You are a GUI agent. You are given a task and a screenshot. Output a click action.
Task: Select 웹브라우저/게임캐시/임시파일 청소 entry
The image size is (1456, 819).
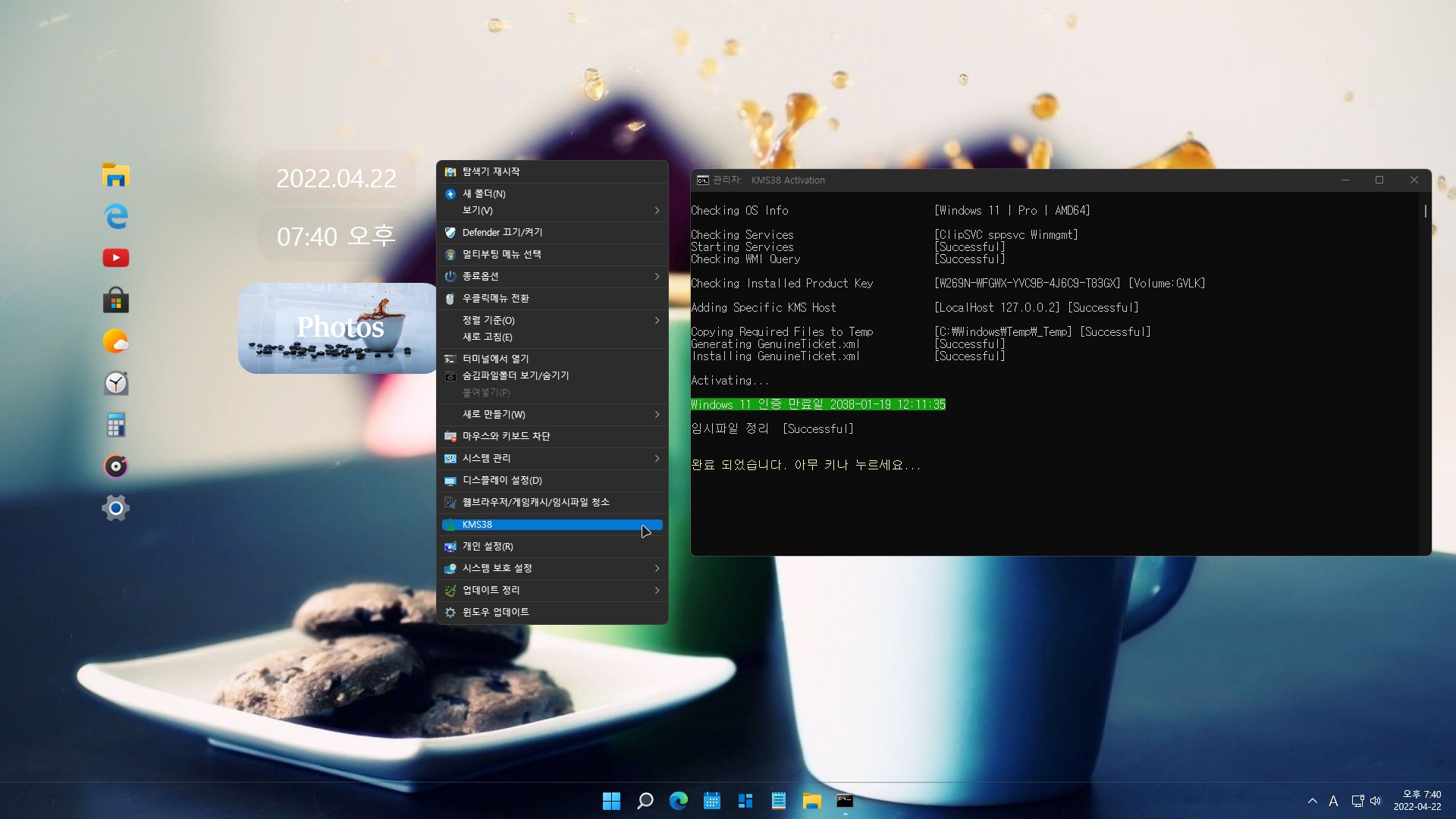click(x=553, y=503)
